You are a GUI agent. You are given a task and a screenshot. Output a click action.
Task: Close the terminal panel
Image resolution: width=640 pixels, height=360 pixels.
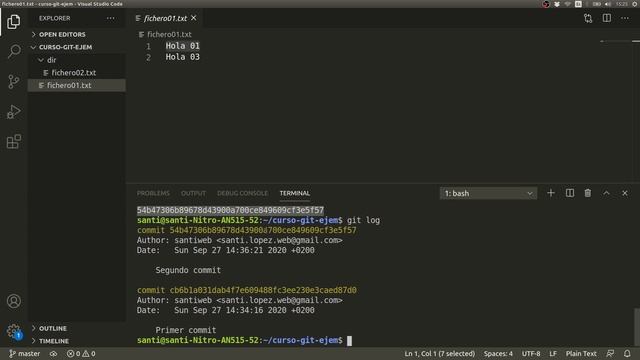coord(625,193)
